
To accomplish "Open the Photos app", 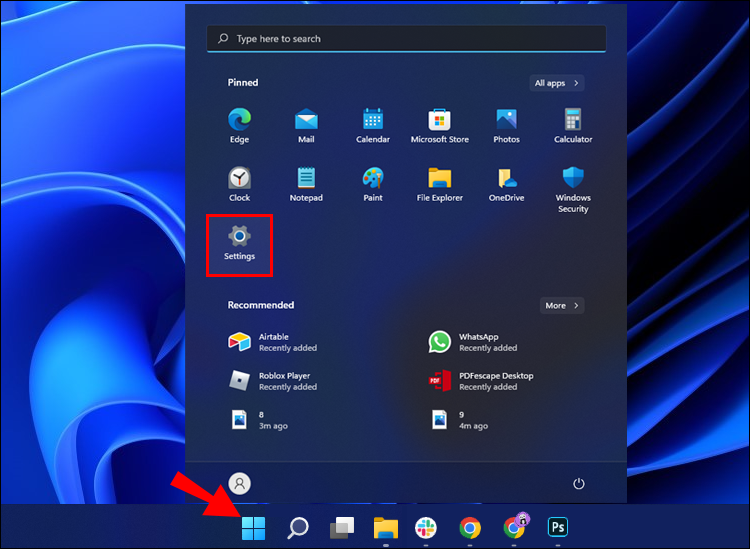I will (507, 126).
